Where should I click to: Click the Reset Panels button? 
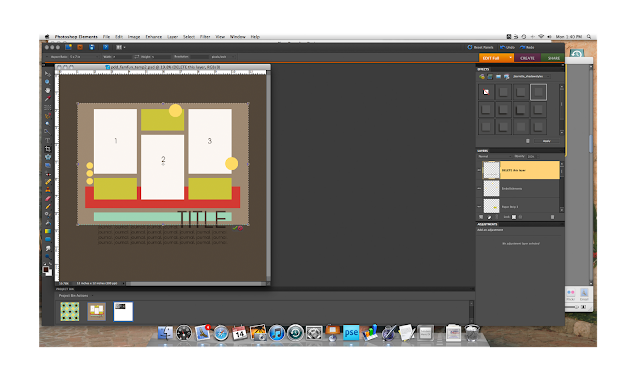480,47
